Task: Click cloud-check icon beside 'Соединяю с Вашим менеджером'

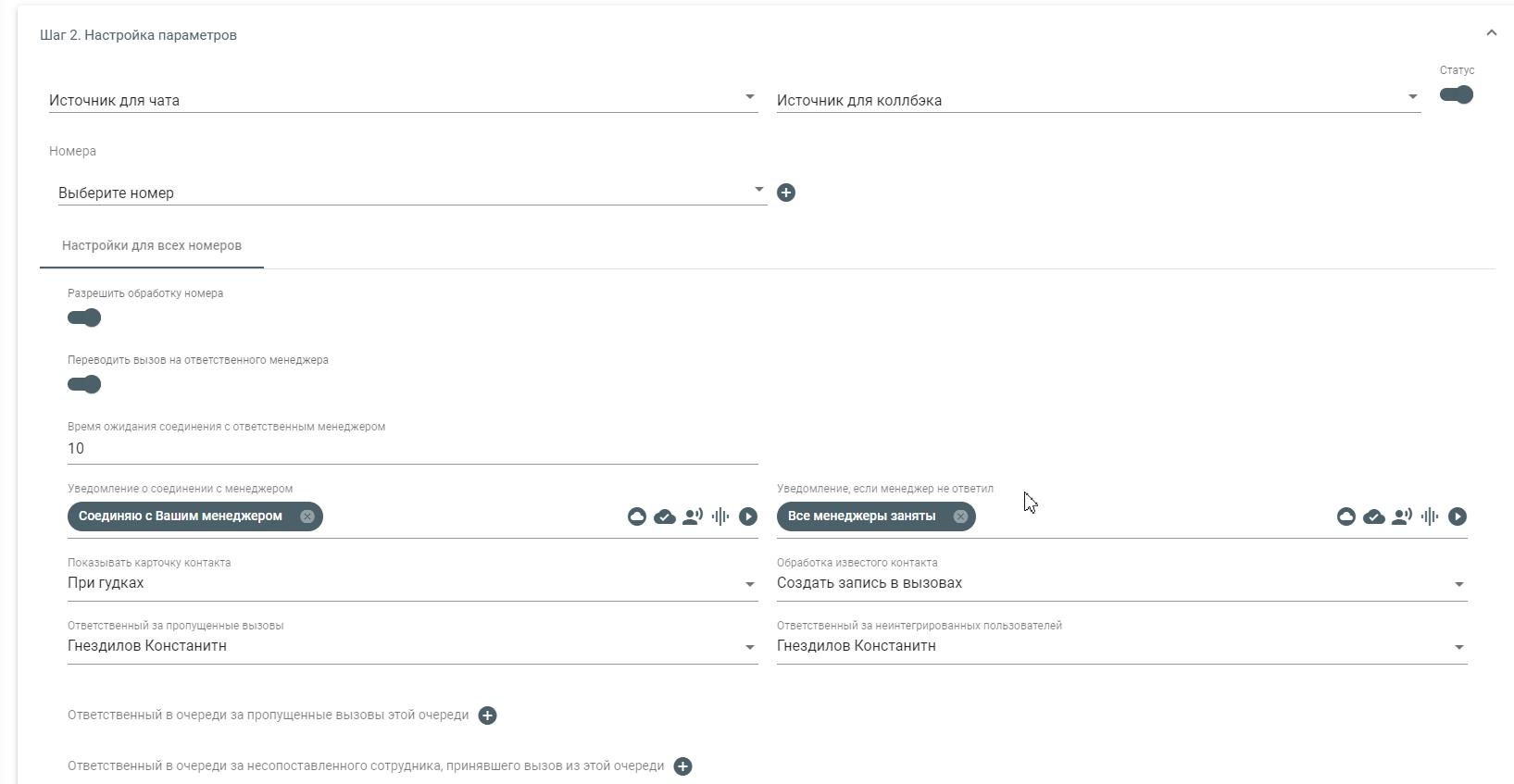Action: point(665,516)
